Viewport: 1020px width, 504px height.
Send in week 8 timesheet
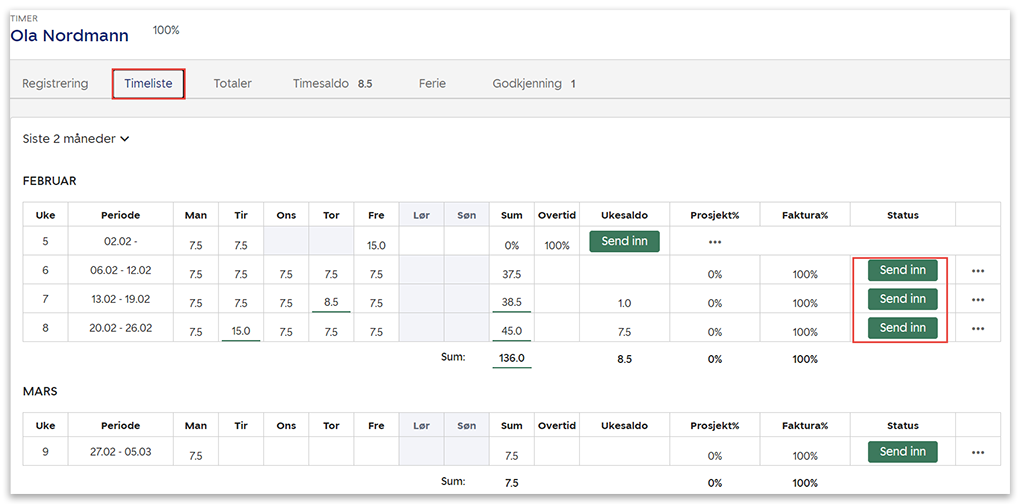coord(902,328)
